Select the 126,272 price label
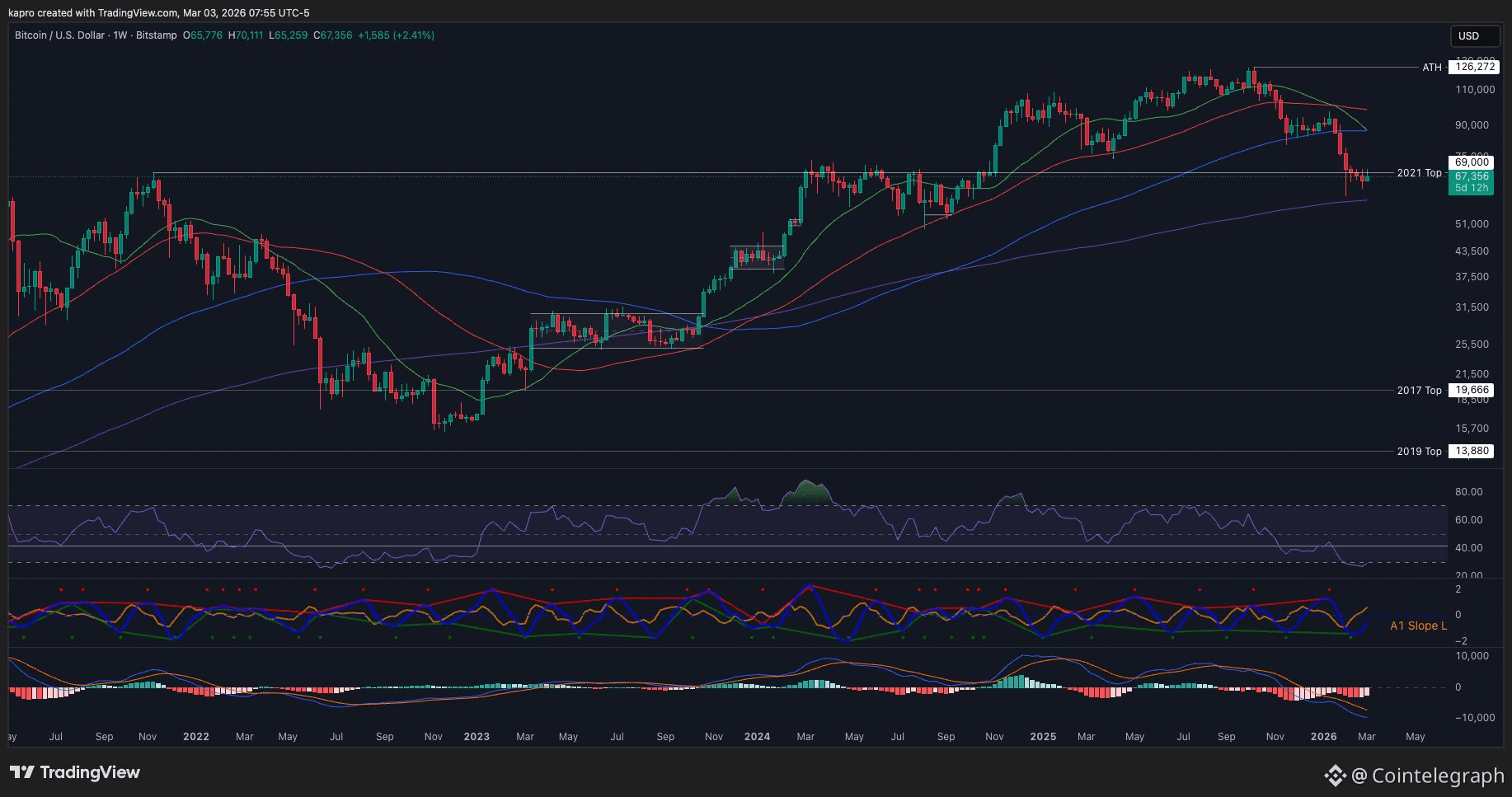 pos(1475,67)
